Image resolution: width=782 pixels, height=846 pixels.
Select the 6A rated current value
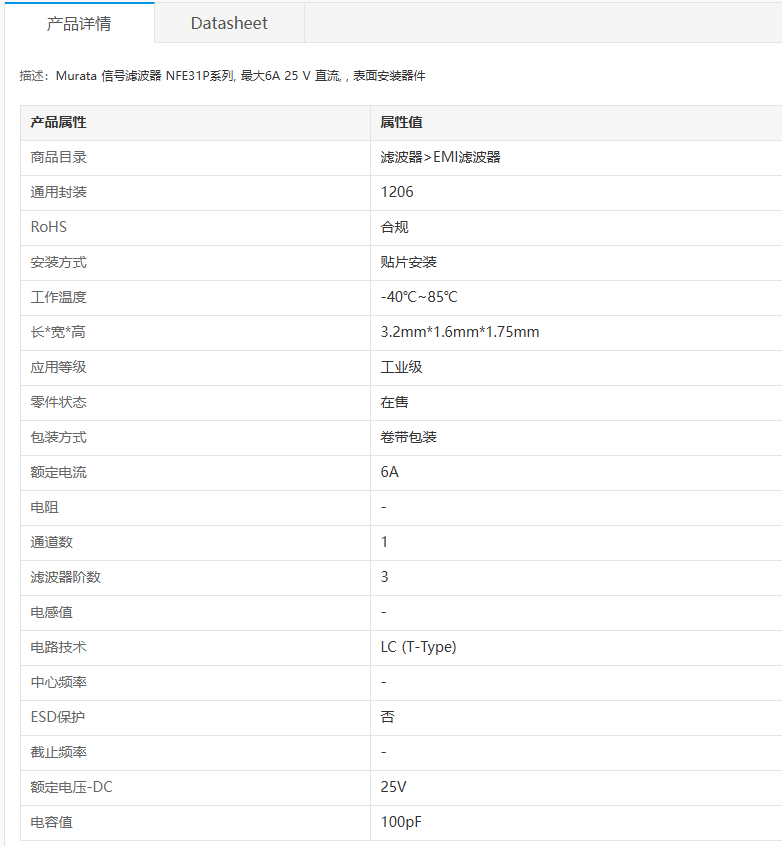pos(389,472)
